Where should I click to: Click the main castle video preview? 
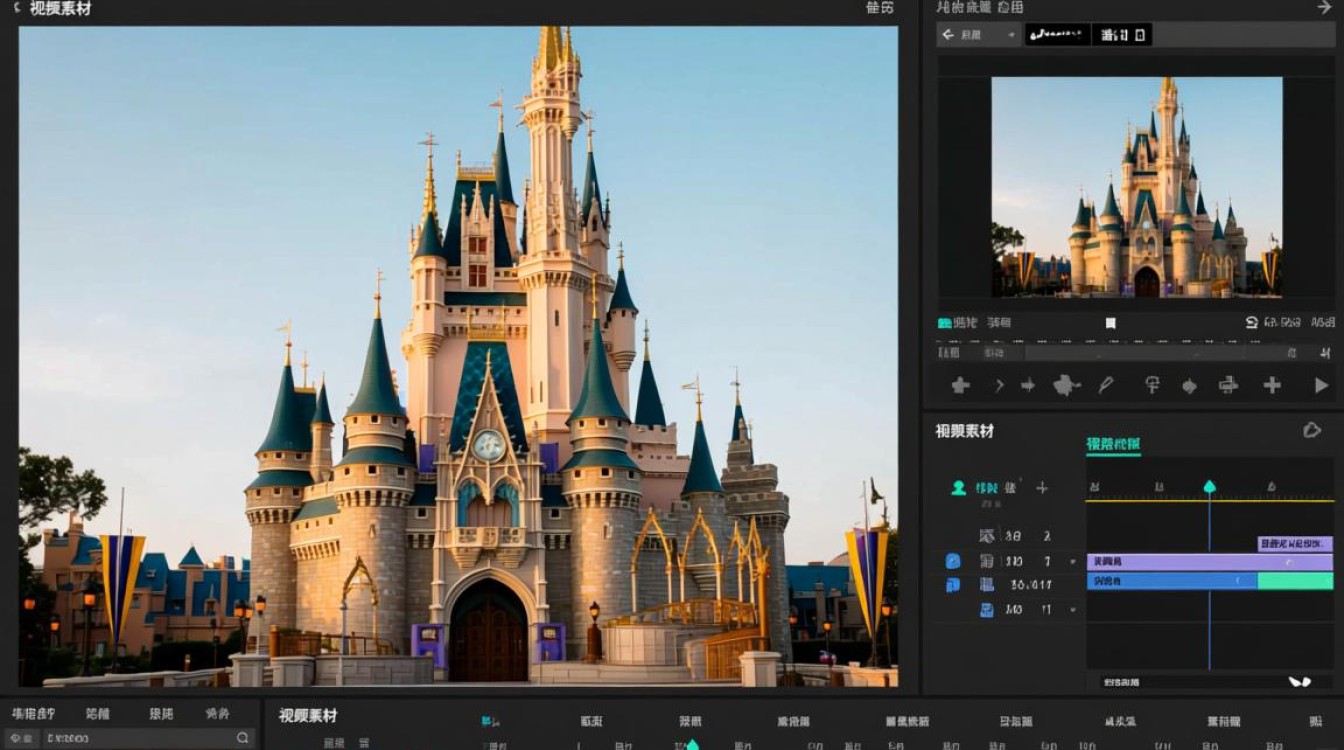[458, 356]
